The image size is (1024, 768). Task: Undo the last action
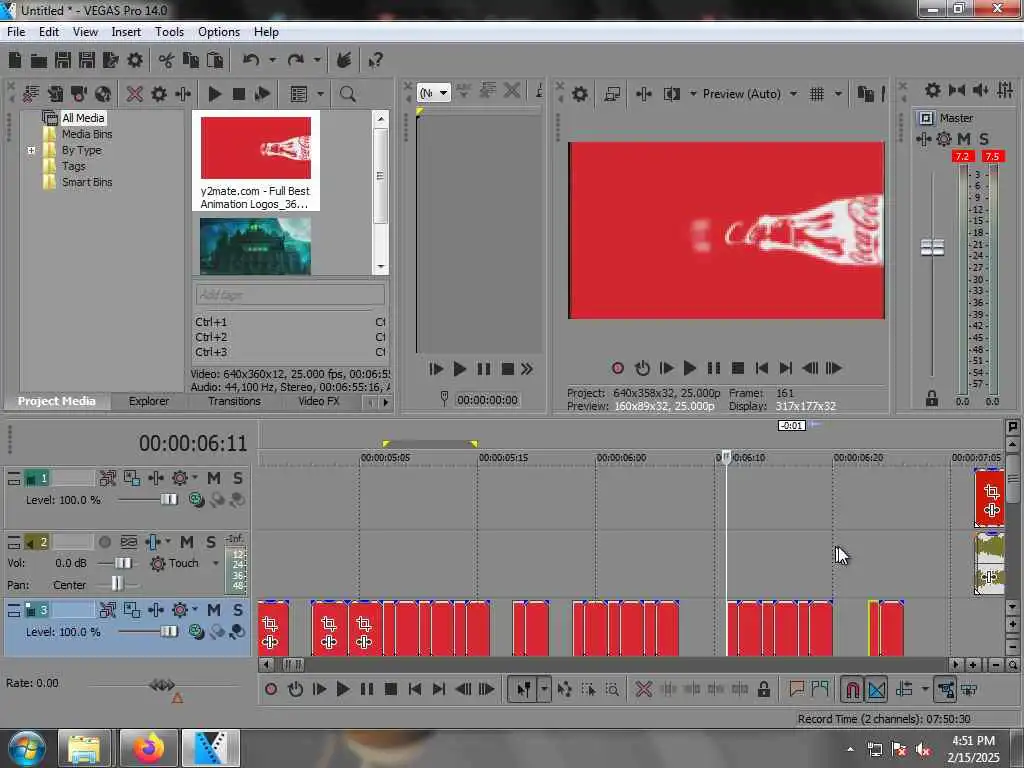point(251,61)
